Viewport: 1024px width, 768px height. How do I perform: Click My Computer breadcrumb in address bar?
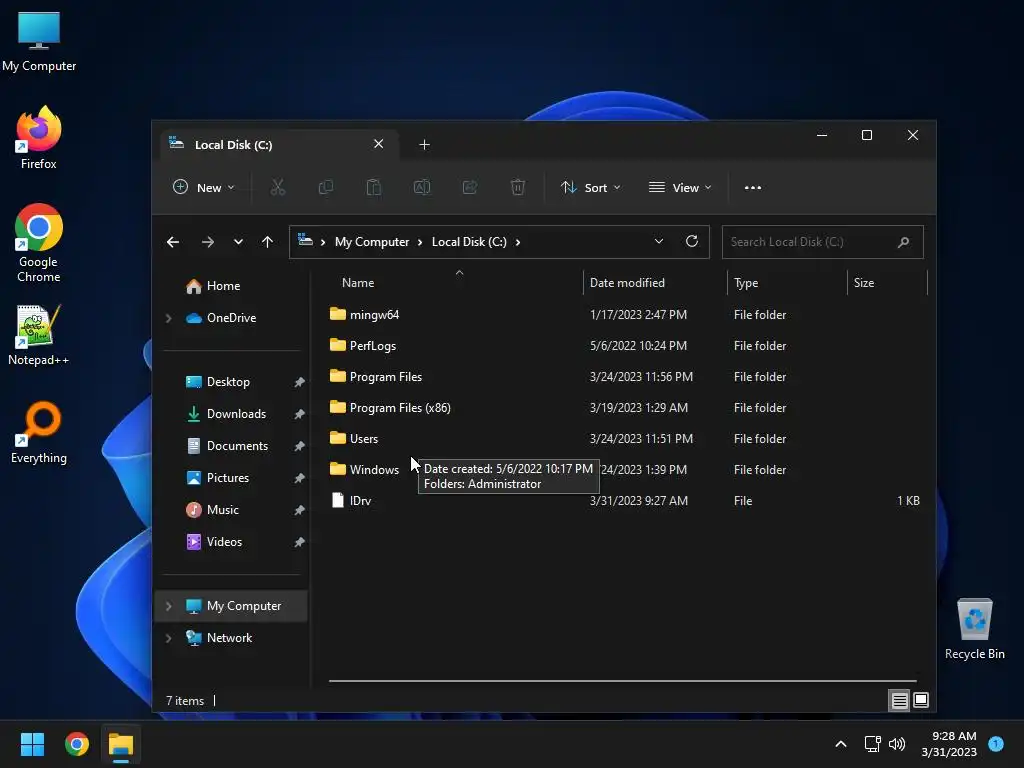point(372,242)
